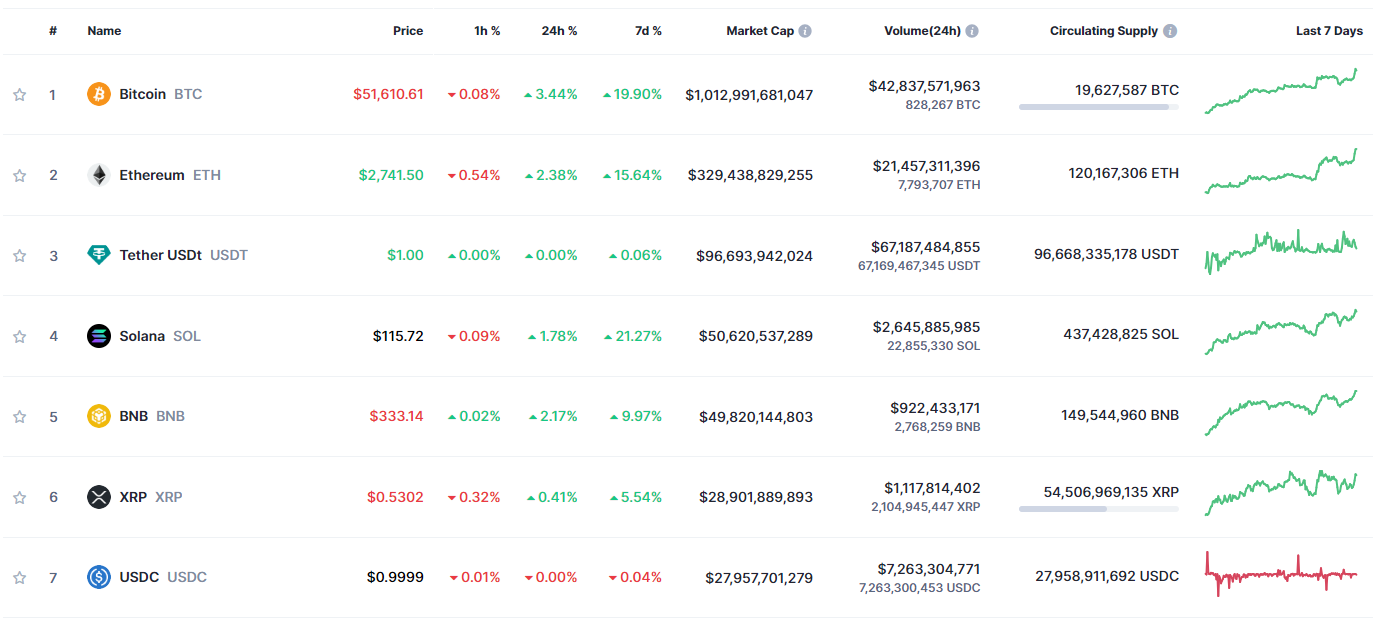Click Tether volume $67,187,484,855

tap(926, 247)
